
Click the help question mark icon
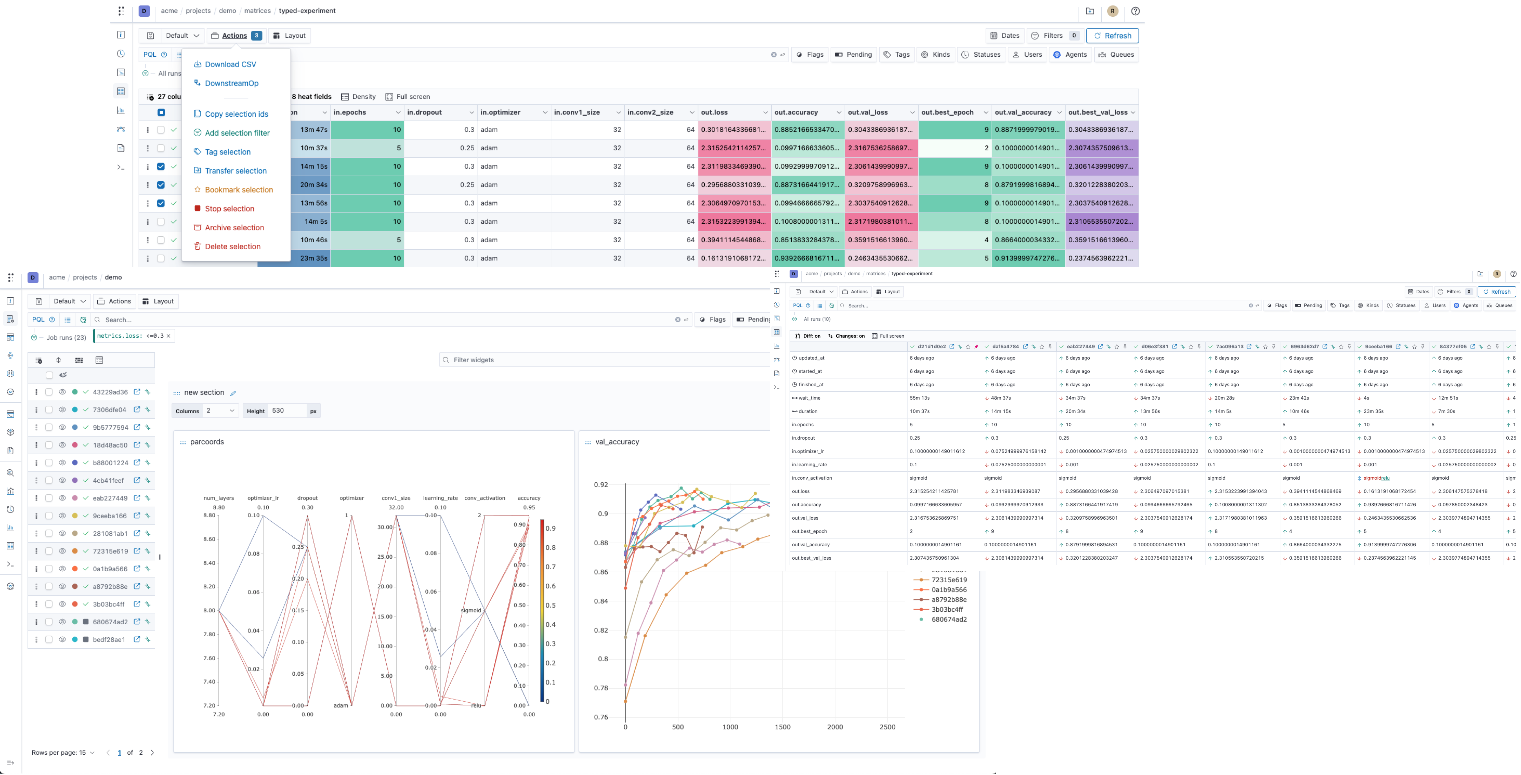point(1135,11)
